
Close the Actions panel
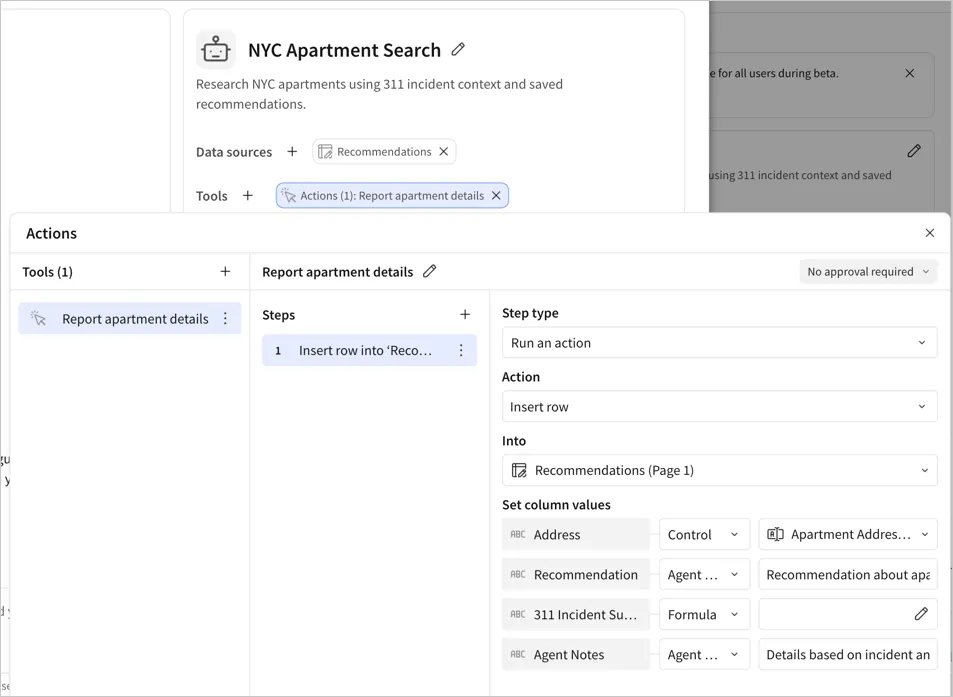(x=929, y=233)
